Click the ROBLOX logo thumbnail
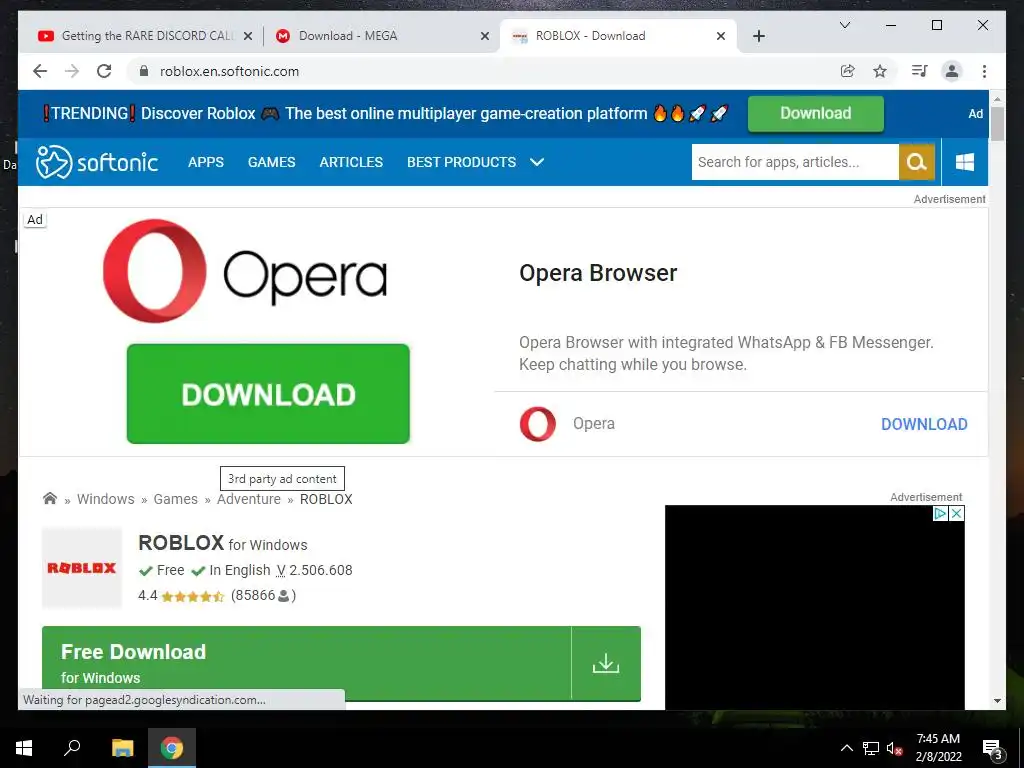 pyautogui.click(x=82, y=568)
